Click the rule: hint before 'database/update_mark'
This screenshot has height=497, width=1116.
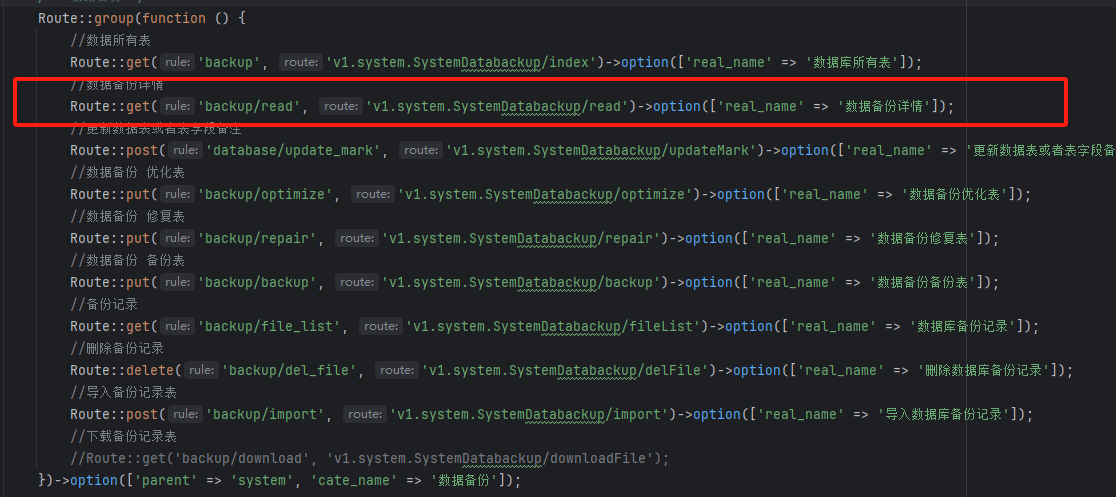point(185,150)
